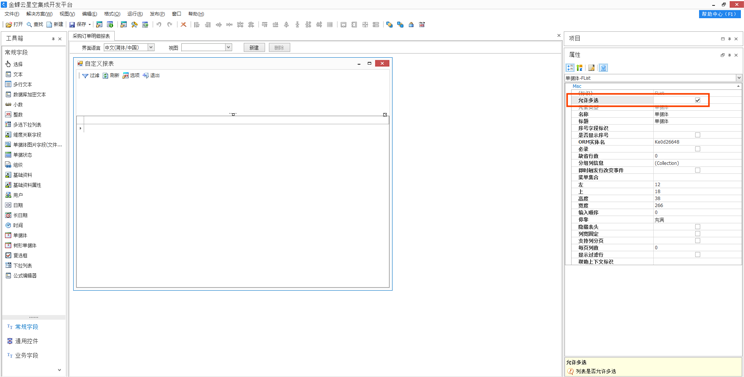
Task: Switch to 常规字段 category in toolbox
Action: (x=23, y=327)
